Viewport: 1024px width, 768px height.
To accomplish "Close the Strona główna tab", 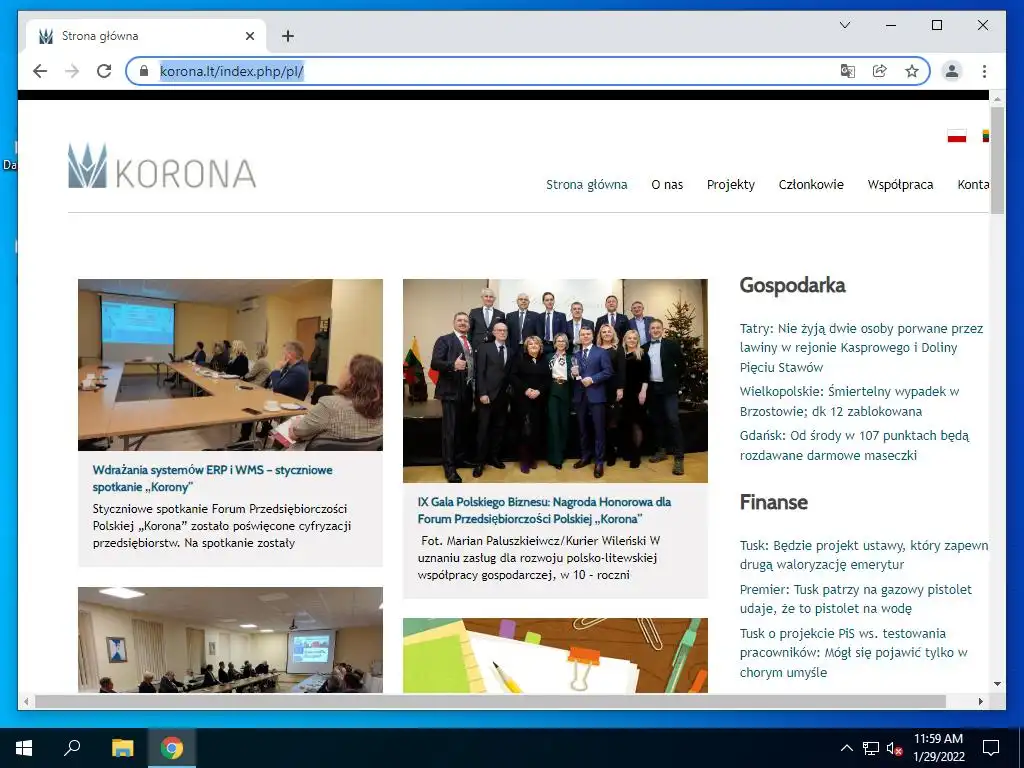I will coord(249,36).
